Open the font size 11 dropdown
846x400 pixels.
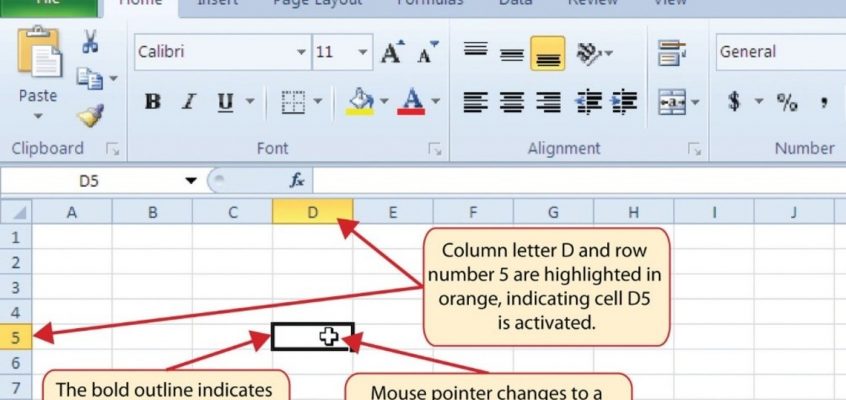(x=363, y=52)
